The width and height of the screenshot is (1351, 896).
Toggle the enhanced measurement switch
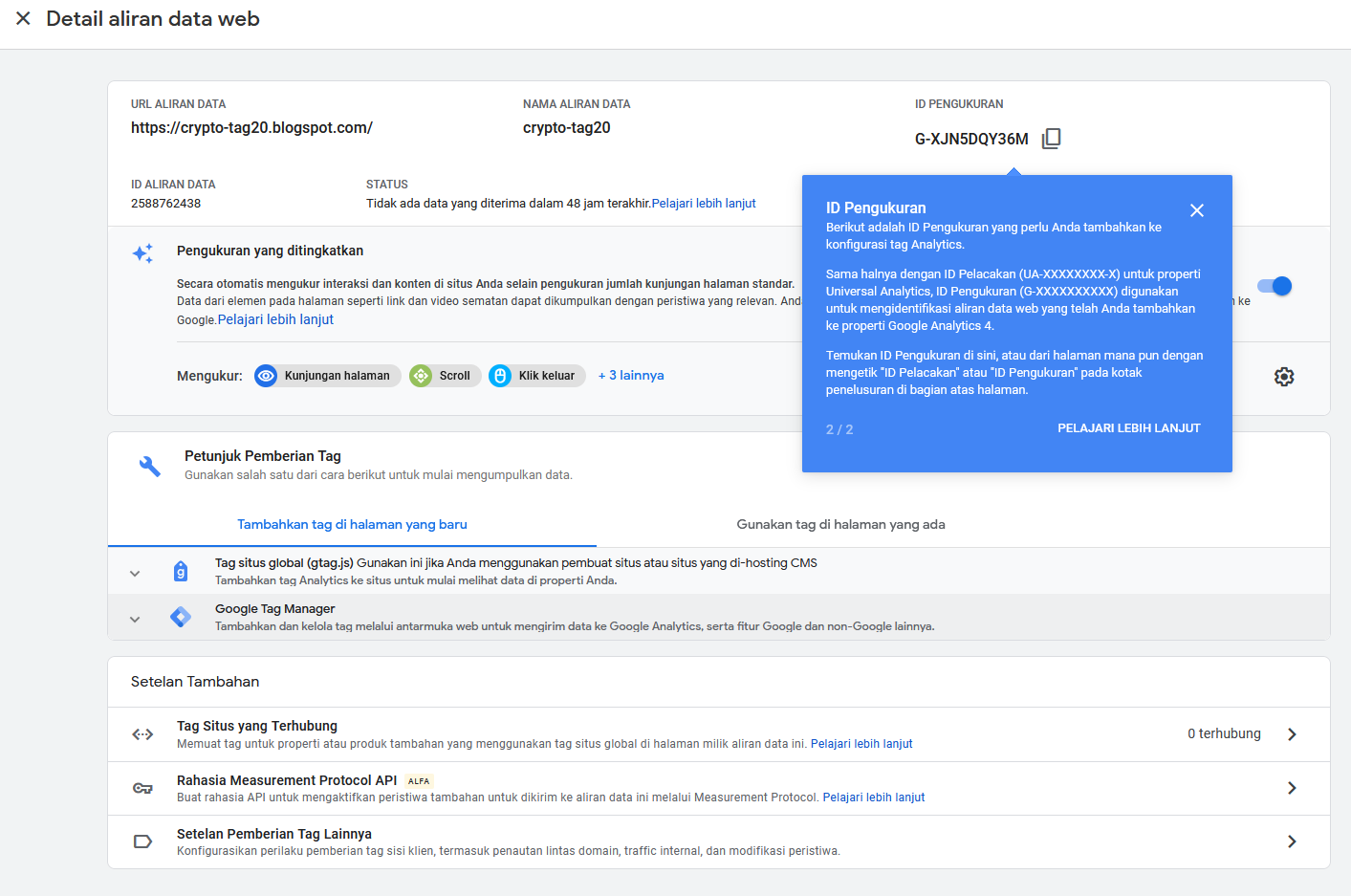point(1275,286)
